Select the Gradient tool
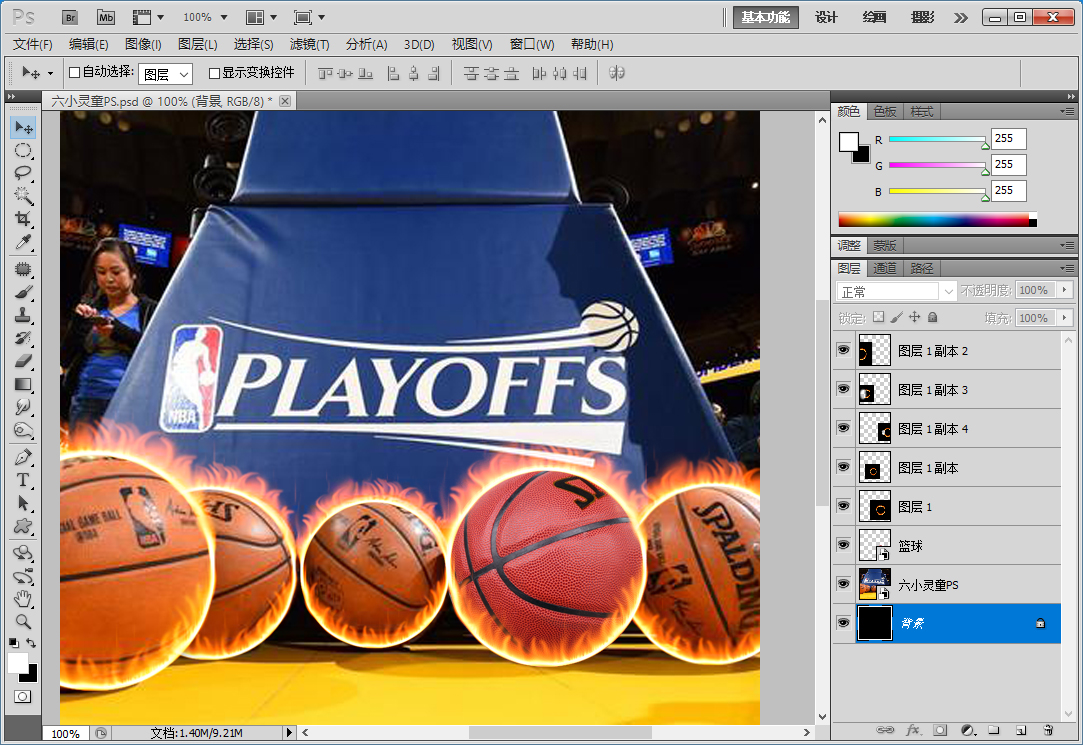Screen dimensions: 1083x745 [x=23, y=384]
